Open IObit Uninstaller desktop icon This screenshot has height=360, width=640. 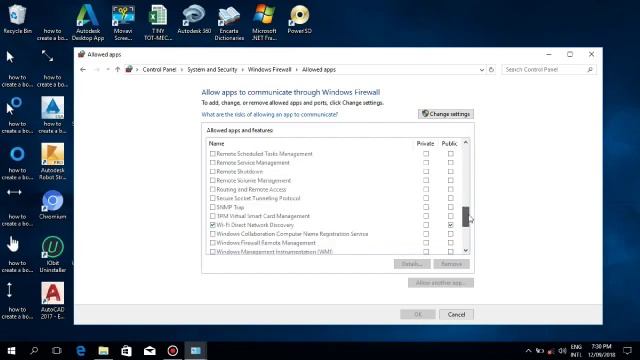tap(53, 254)
